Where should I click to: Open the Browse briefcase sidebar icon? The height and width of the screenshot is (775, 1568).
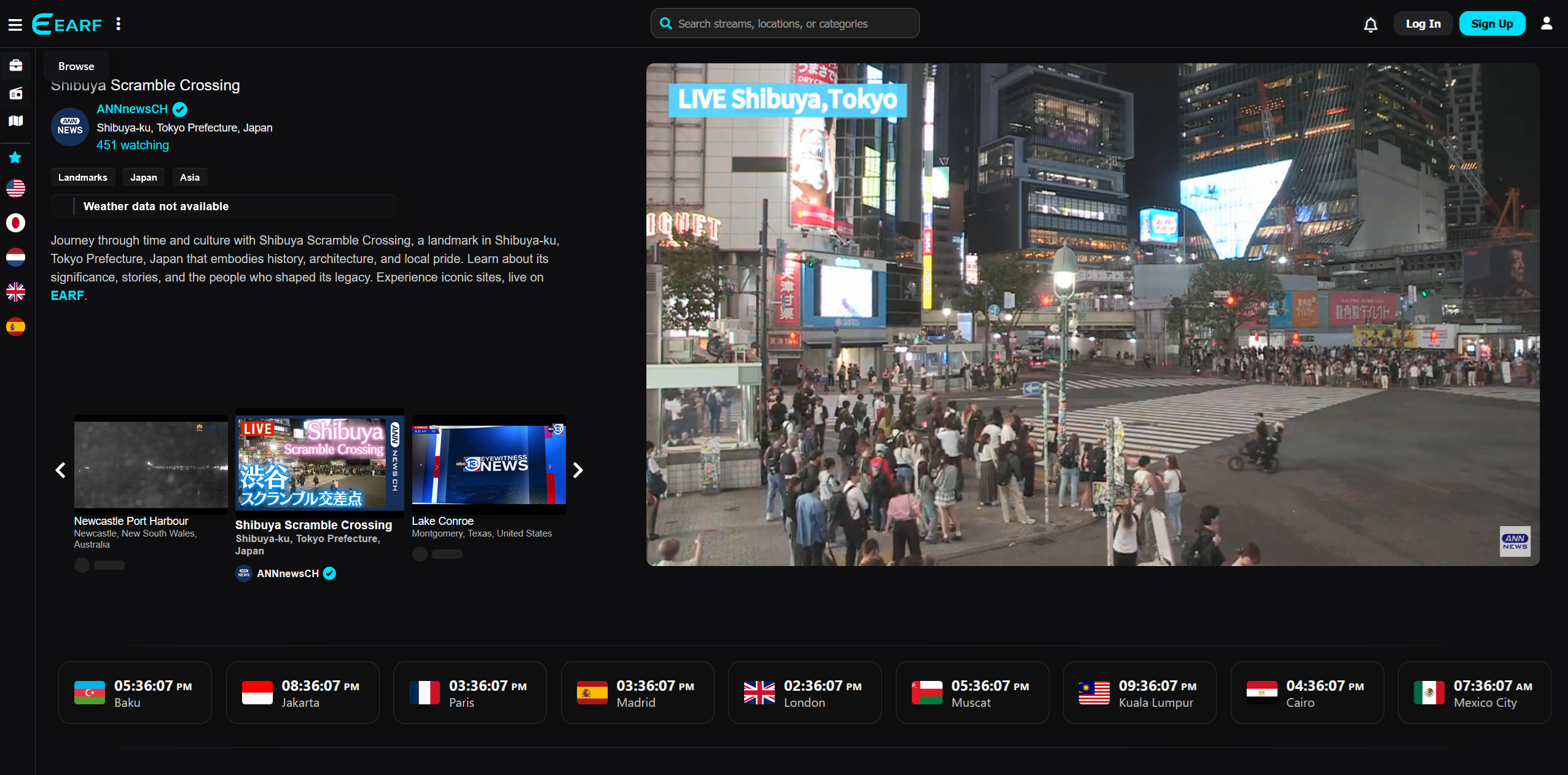coord(16,65)
